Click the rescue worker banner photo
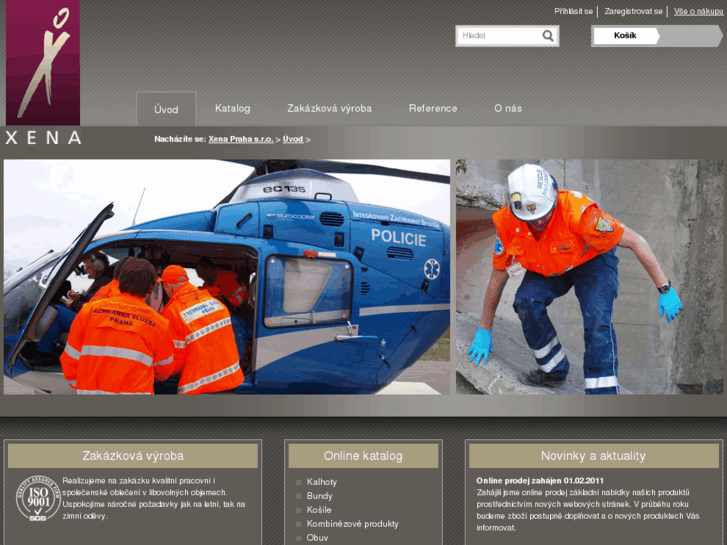This screenshot has width=727, height=545. [x=588, y=277]
